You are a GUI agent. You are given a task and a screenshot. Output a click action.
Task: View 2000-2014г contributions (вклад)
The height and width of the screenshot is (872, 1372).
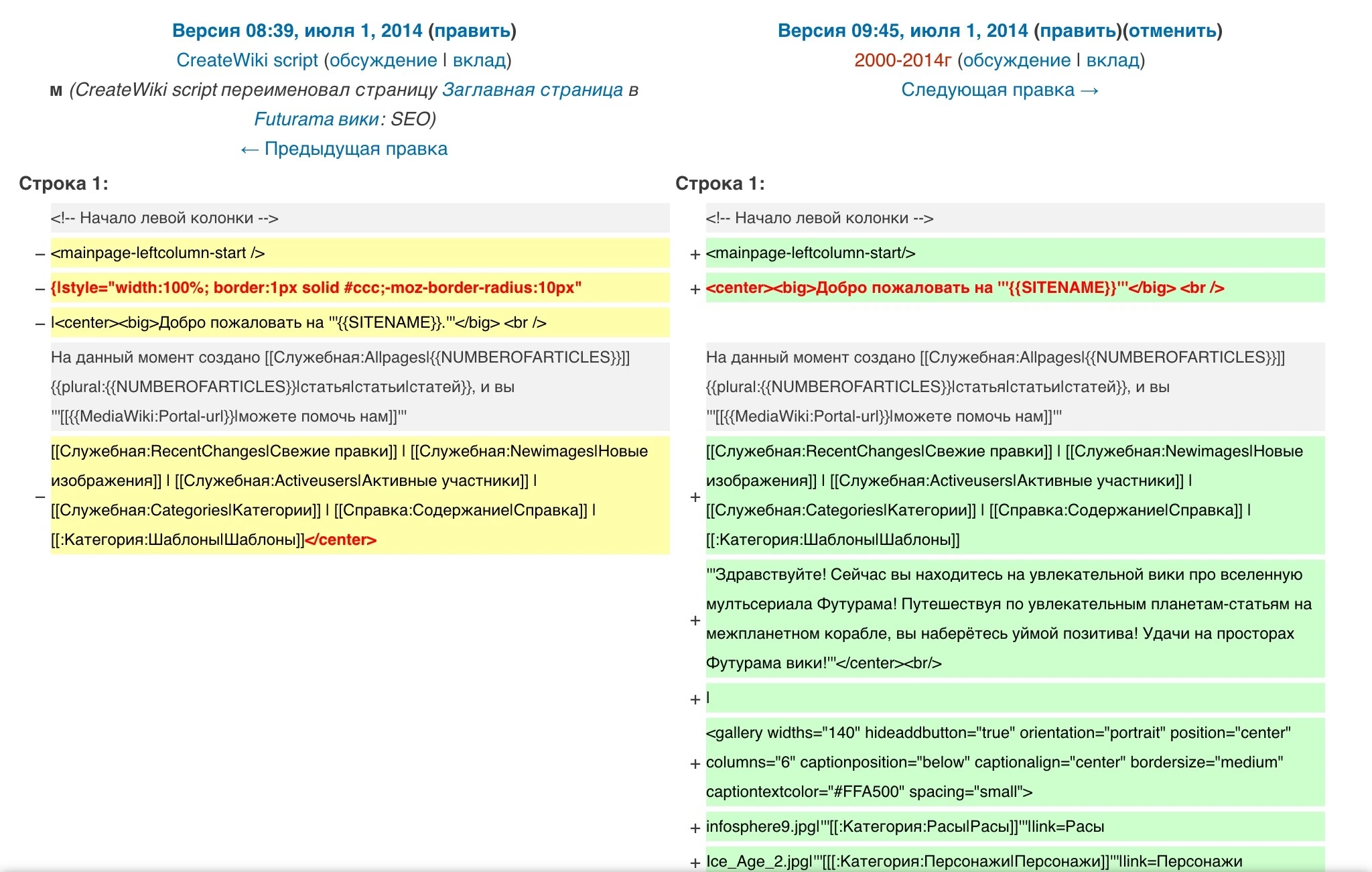1112,60
